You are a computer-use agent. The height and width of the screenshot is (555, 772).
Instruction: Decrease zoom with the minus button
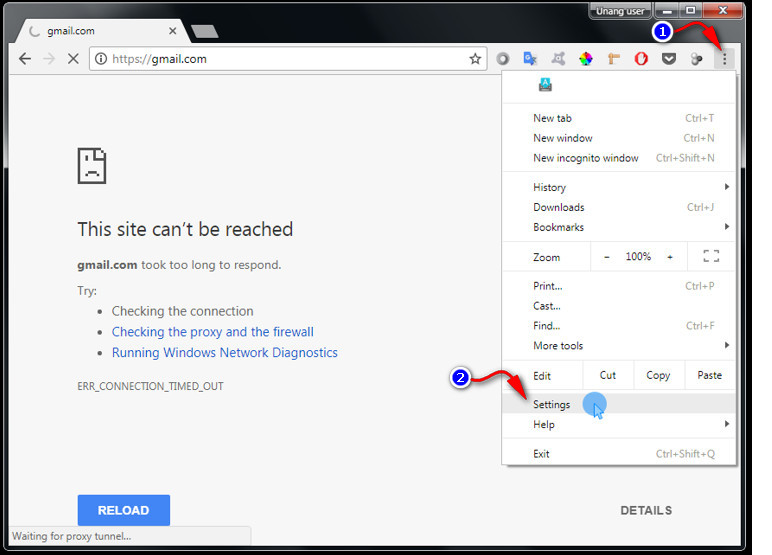click(607, 257)
